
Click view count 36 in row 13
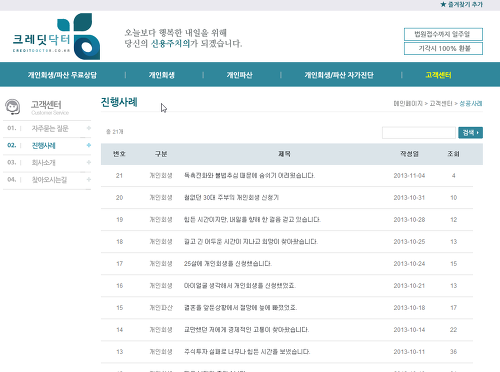point(453,352)
